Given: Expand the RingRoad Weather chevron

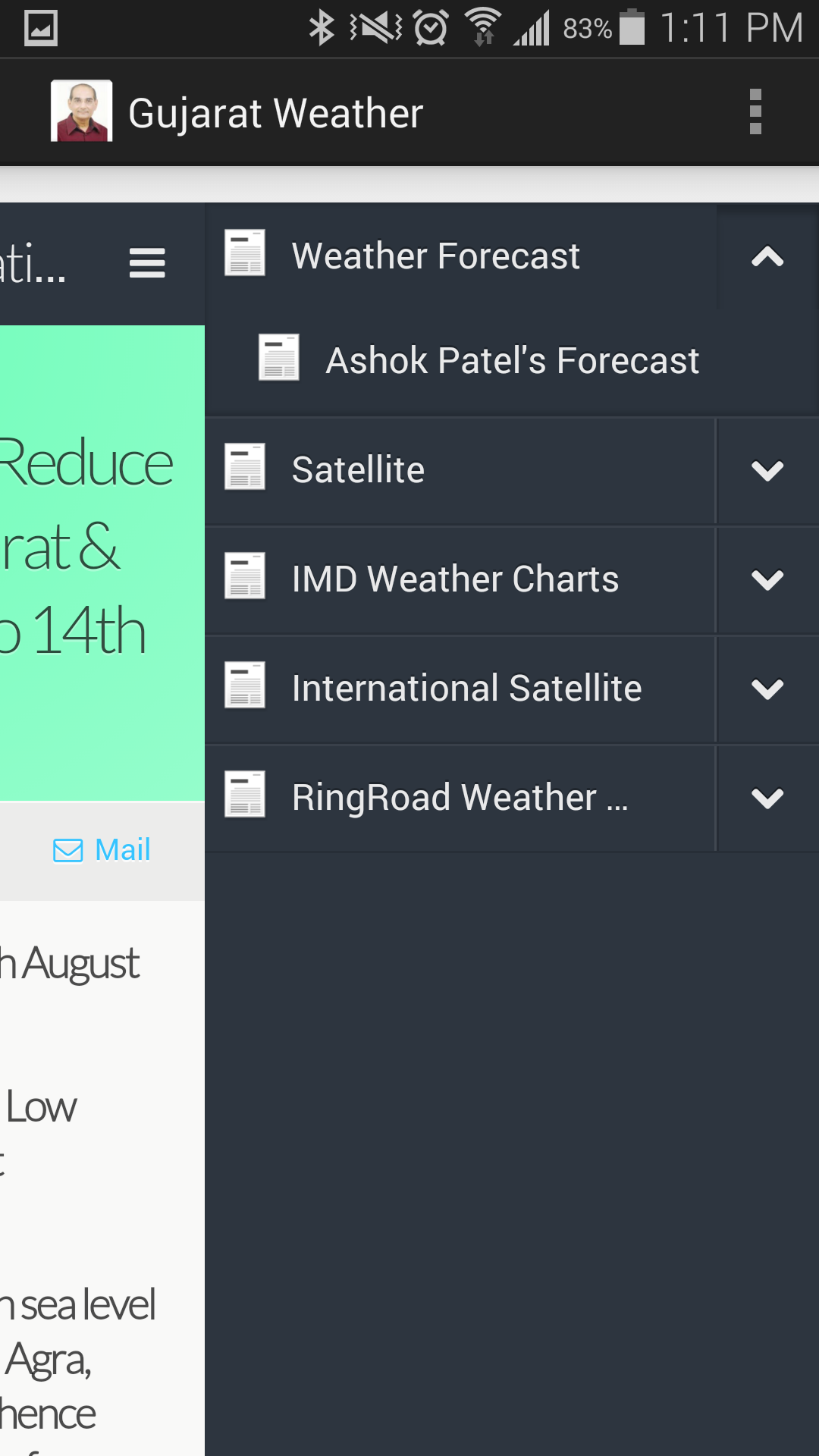Looking at the screenshot, I should coord(767,798).
